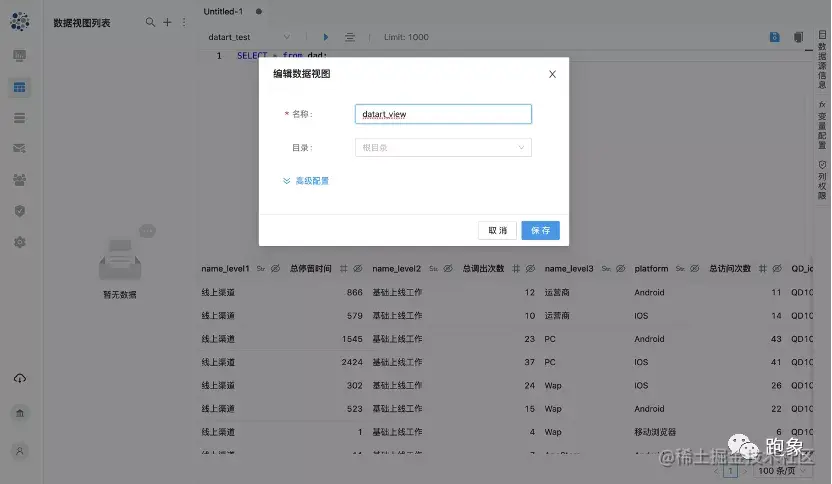
Task: Select the cell with value 2424
Action: click(x=352, y=362)
